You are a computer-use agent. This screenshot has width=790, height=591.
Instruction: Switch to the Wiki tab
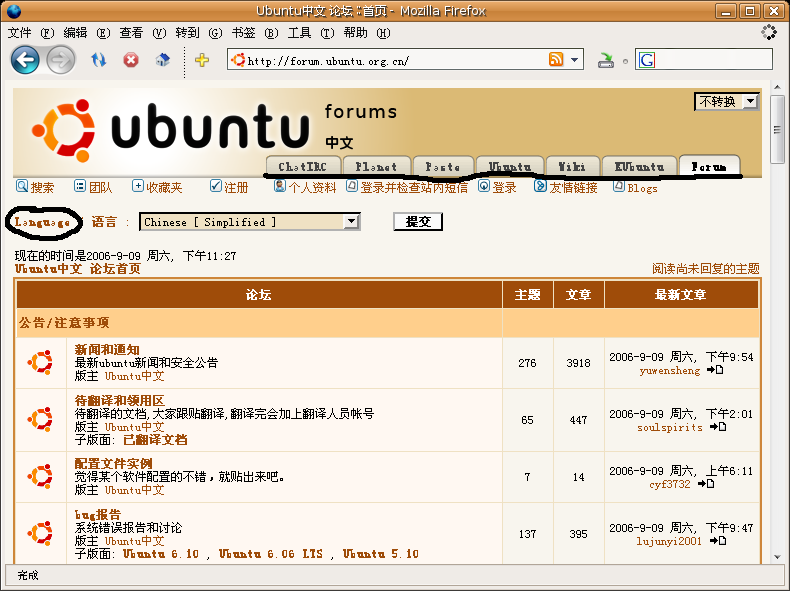pos(572,166)
